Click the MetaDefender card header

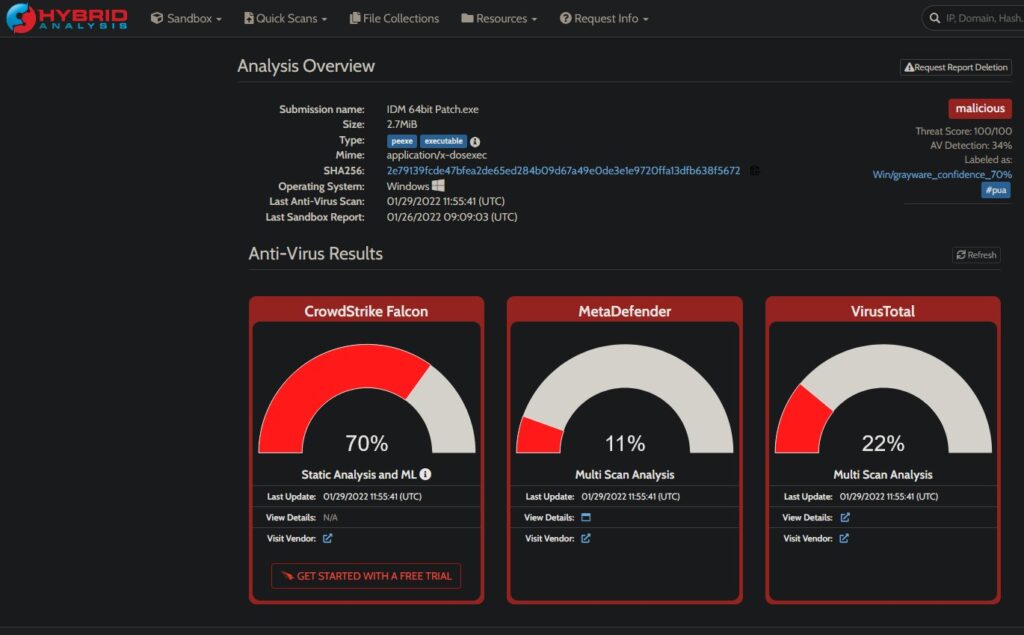point(624,311)
